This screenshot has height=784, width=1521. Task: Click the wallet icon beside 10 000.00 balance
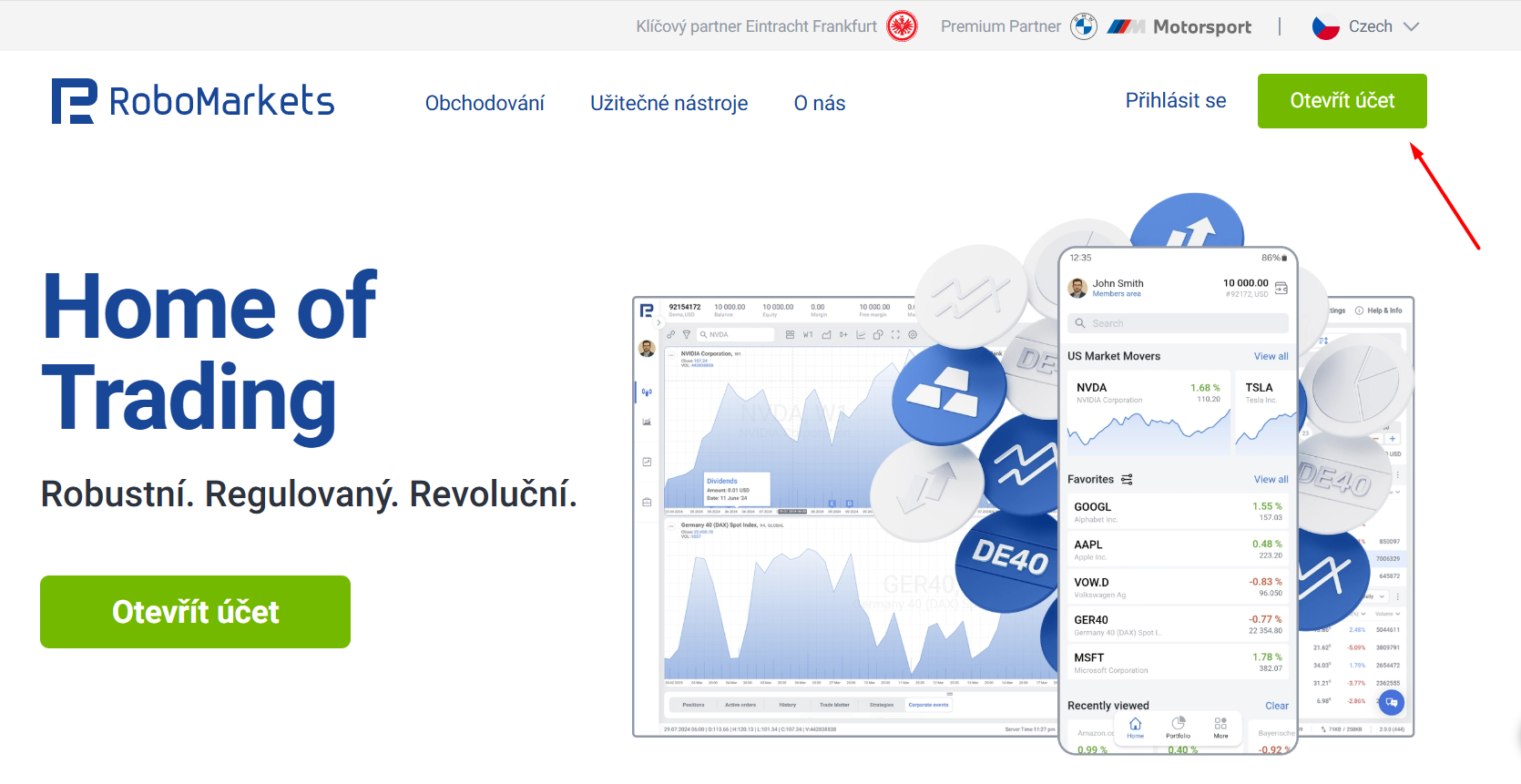(1281, 289)
